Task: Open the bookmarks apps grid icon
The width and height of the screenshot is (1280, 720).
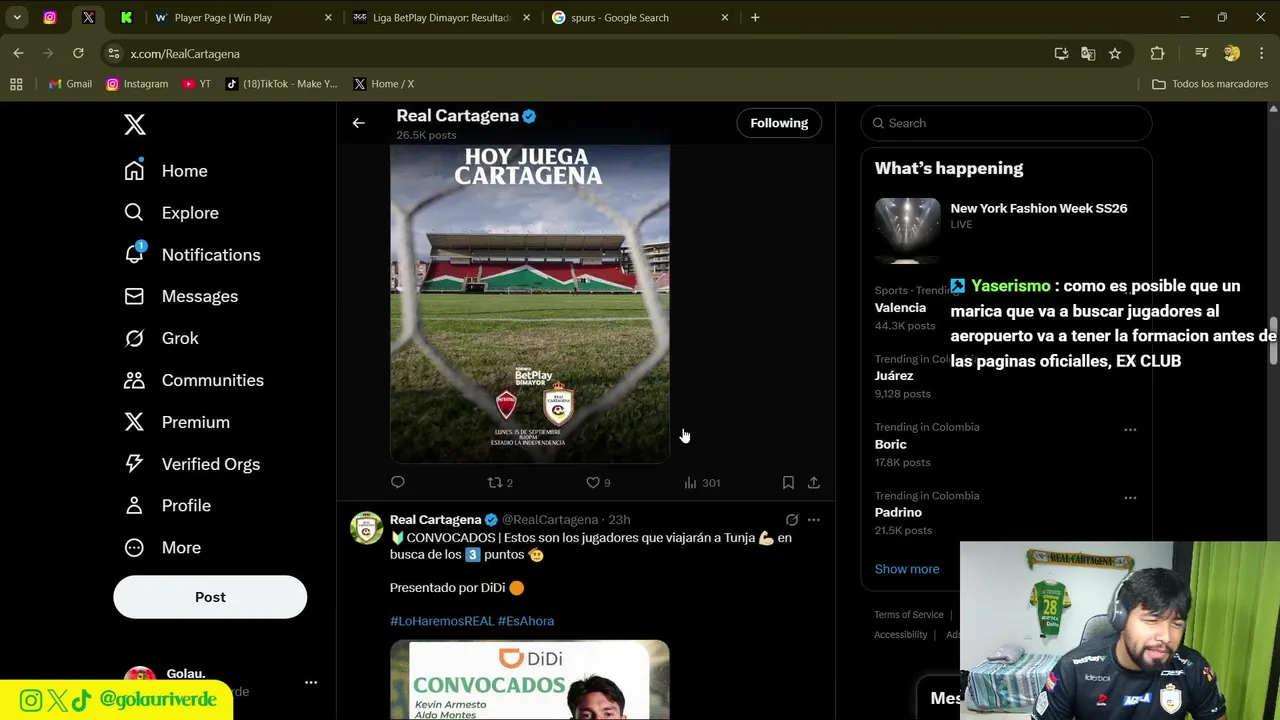Action: tap(16, 84)
